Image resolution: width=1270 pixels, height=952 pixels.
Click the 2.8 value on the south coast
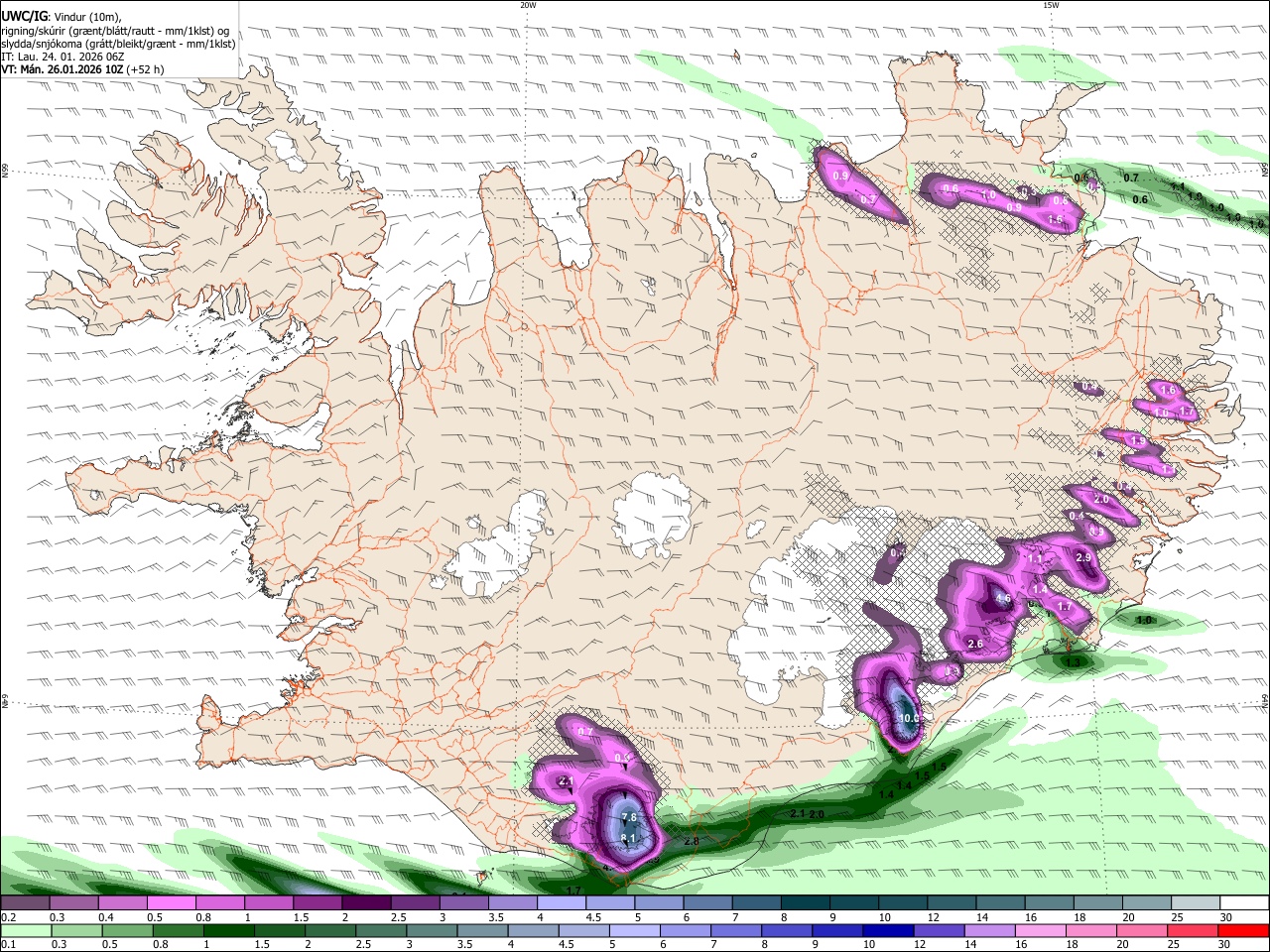[692, 841]
